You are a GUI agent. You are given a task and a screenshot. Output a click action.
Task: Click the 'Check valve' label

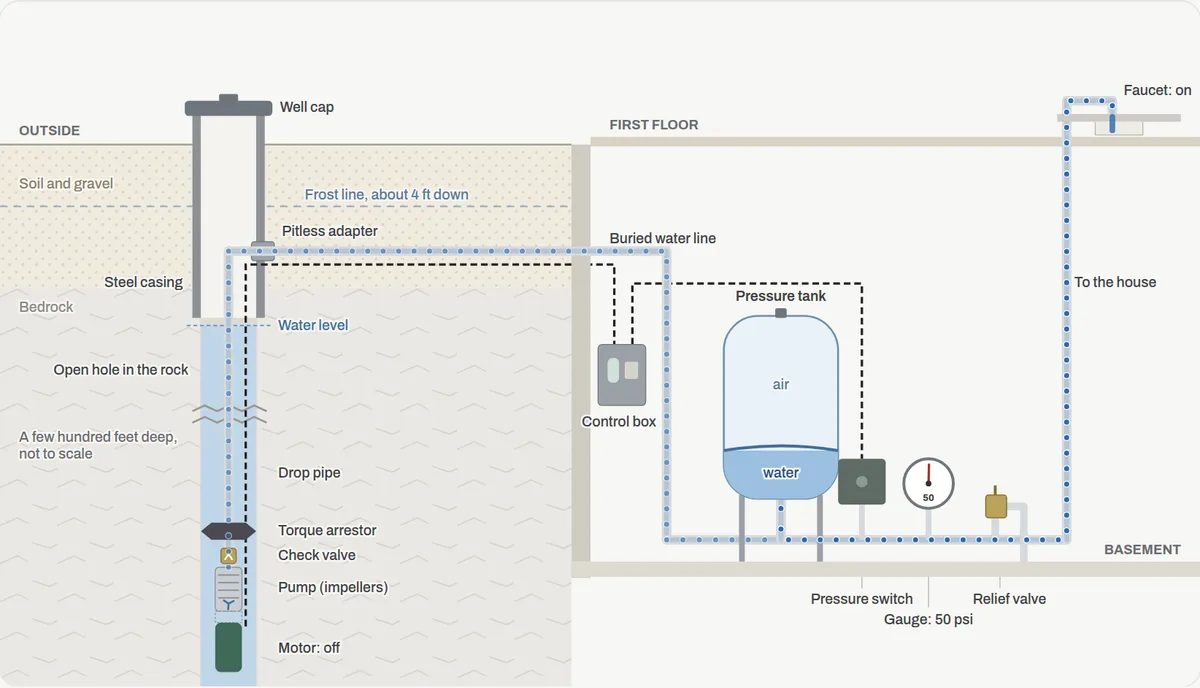pos(317,555)
